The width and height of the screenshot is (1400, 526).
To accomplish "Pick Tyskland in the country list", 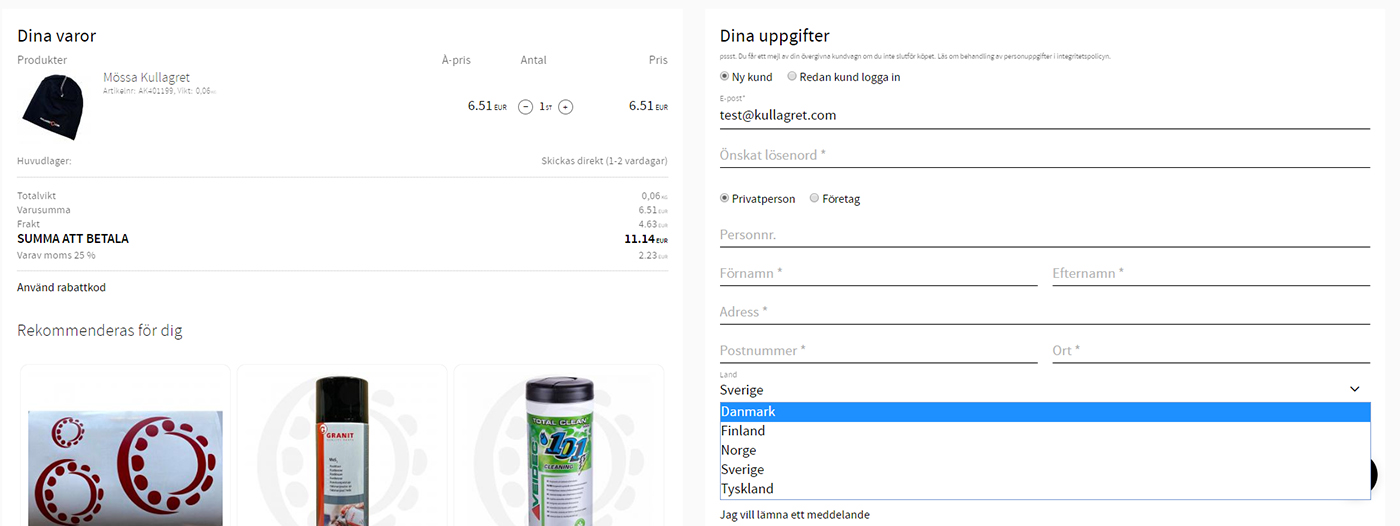I will [1045, 489].
